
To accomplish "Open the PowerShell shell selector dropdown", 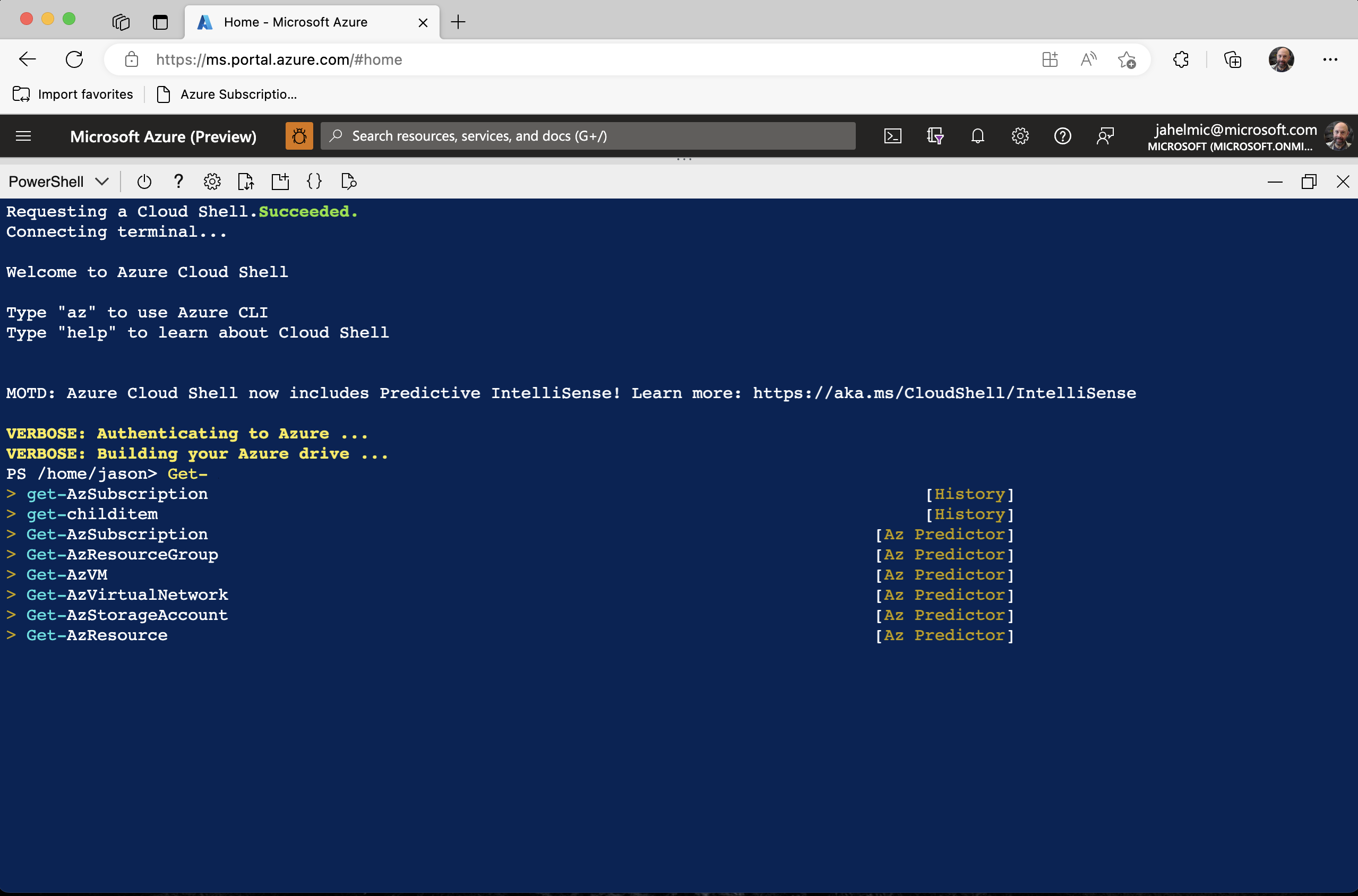I will click(x=58, y=181).
